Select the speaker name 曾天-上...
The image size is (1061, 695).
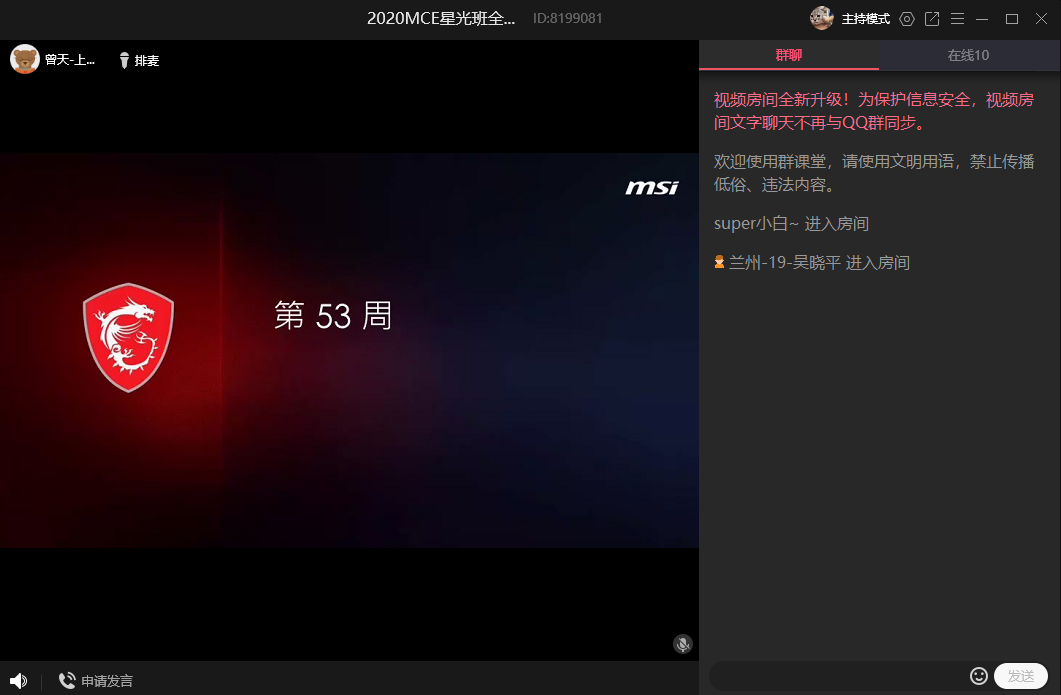point(70,60)
